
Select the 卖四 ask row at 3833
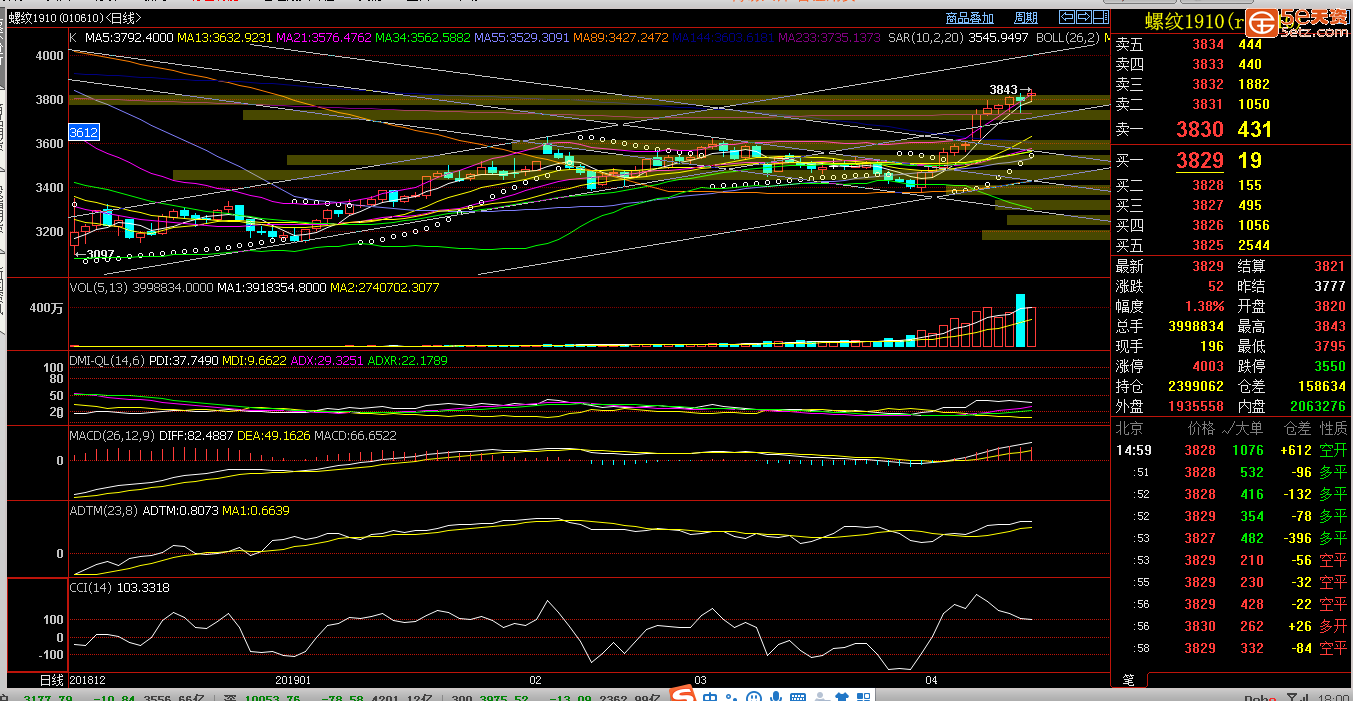tap(1230, 64)
